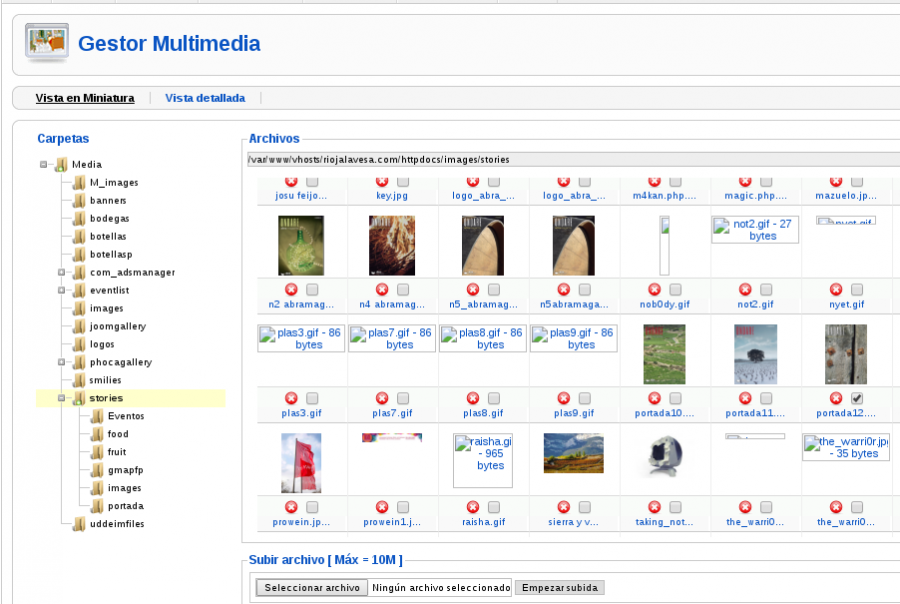Collapse the stories folder tree node
Viewport: 900px width, 604px height.
(61, 398)
